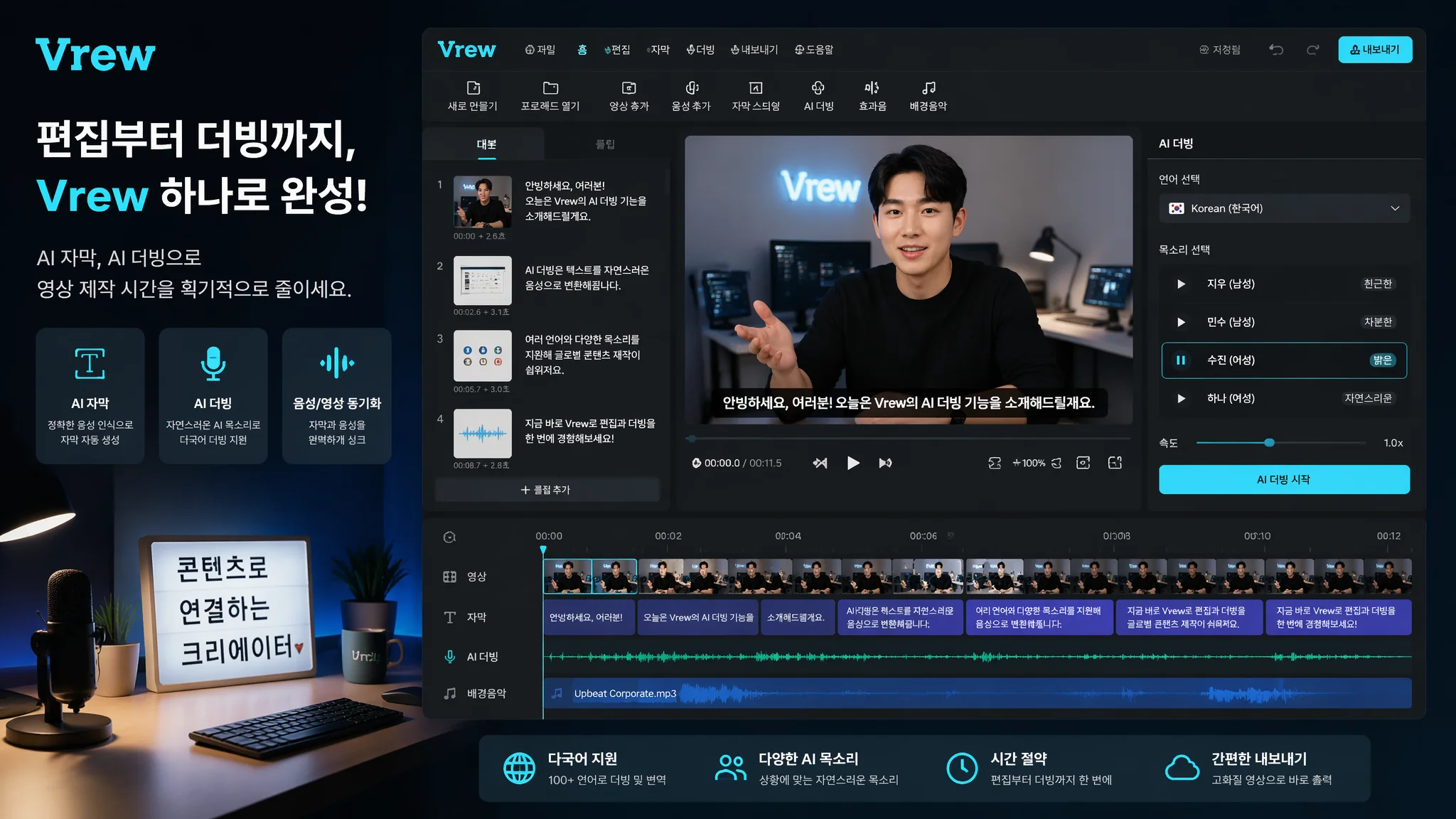
Task: Click the new project toolbar icon
Action: point(473,88)
